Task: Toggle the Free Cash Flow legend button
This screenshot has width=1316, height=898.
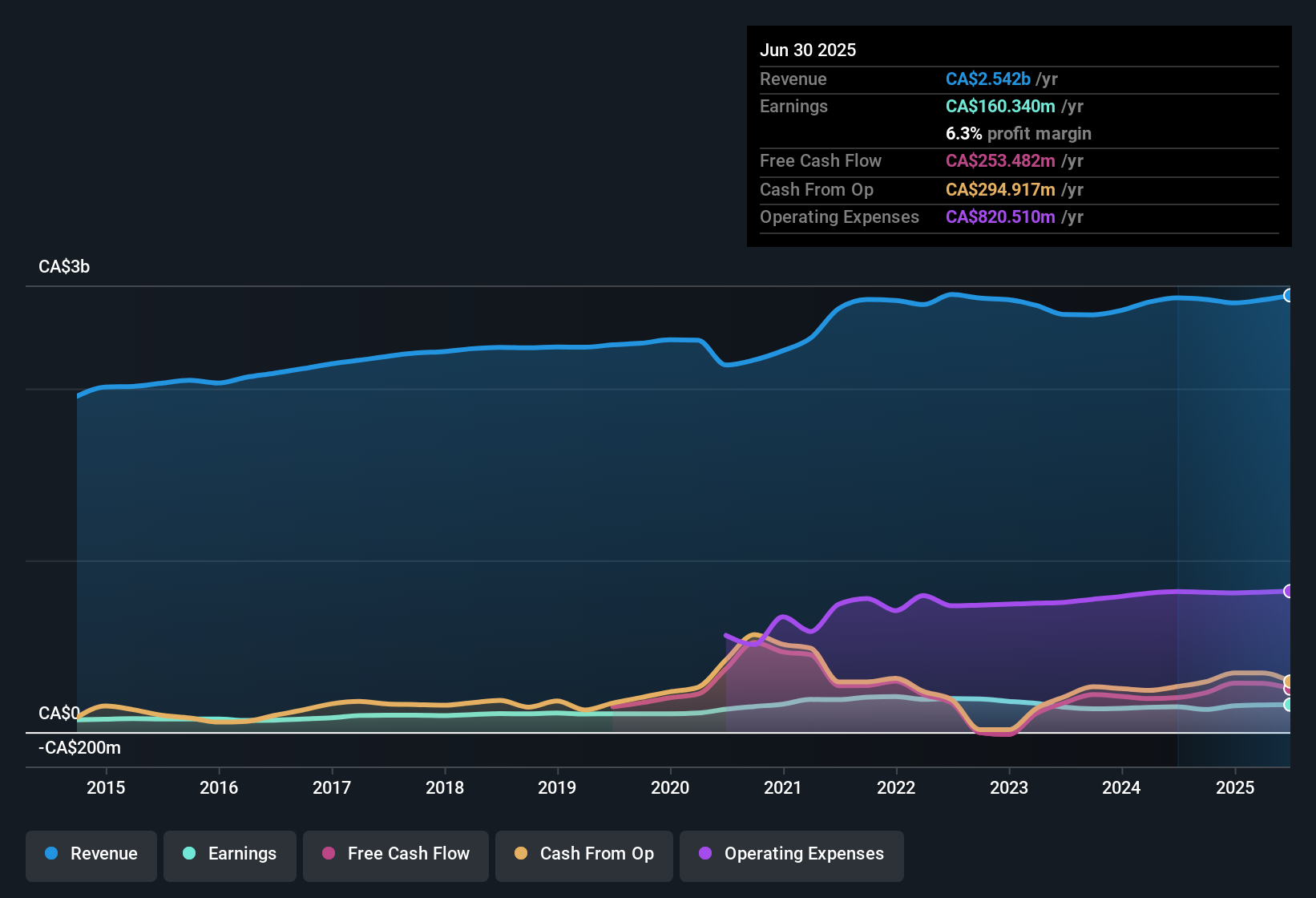Action: [396, 855]
